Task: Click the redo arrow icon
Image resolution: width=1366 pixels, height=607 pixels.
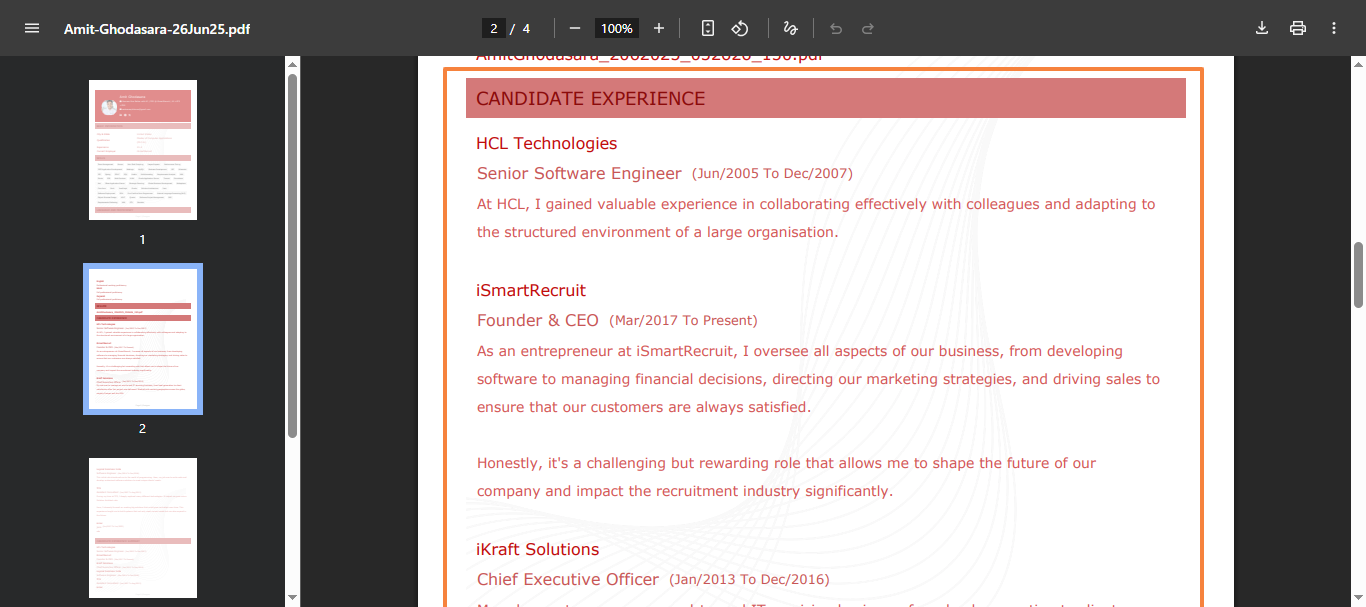Action: tap(868, 28)
